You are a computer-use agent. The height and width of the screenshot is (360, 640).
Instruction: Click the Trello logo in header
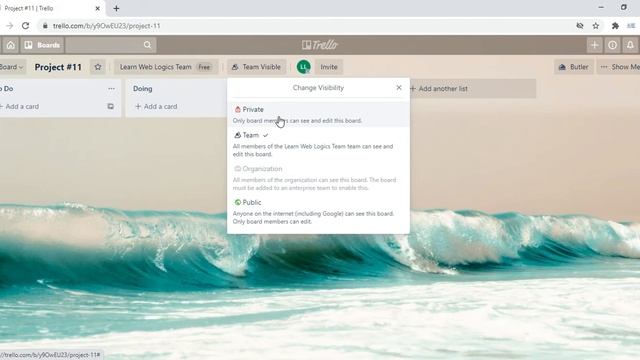(320, 45)
